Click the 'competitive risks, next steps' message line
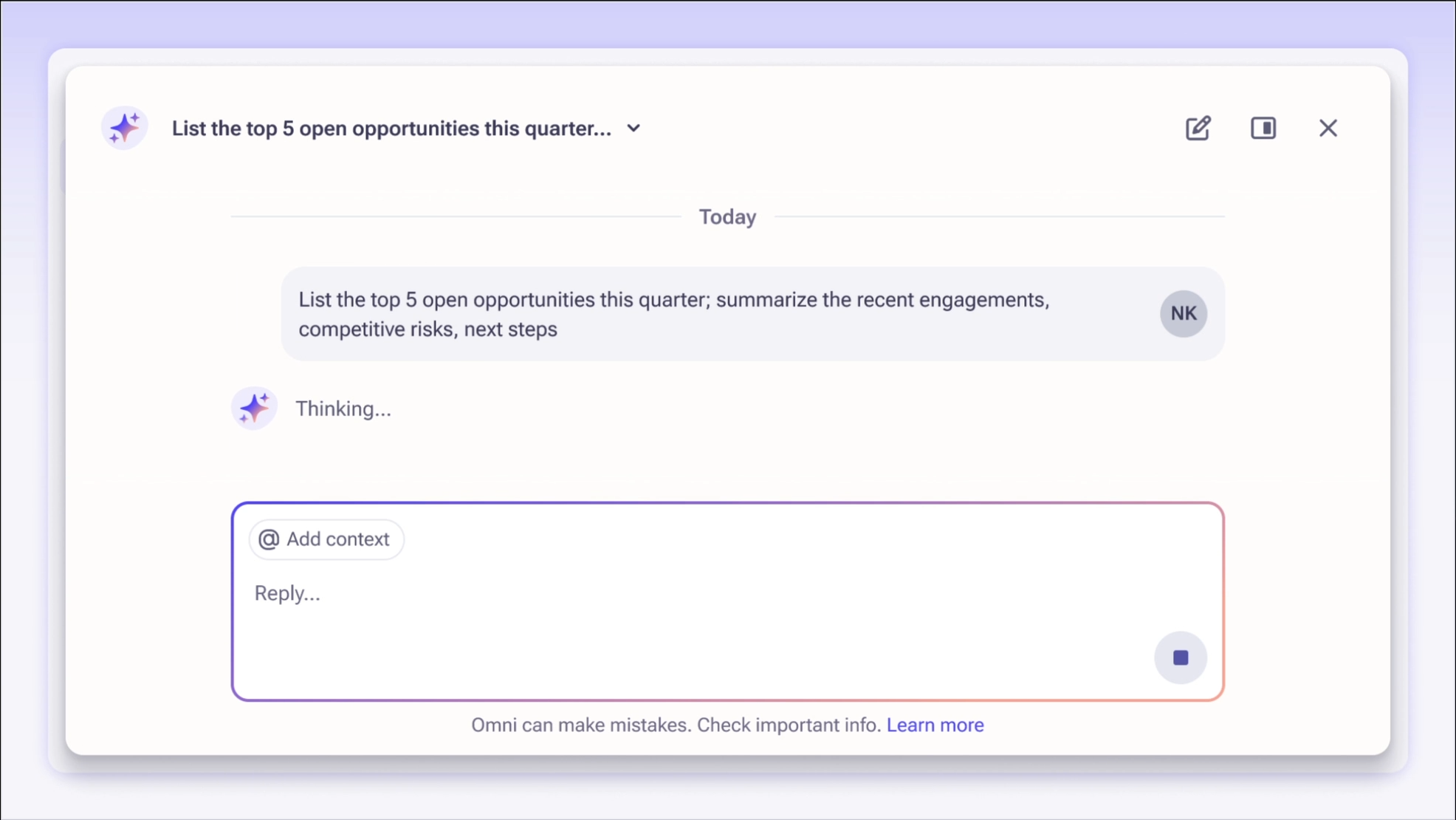This screenshot has height=820, width=1456. 428,329
